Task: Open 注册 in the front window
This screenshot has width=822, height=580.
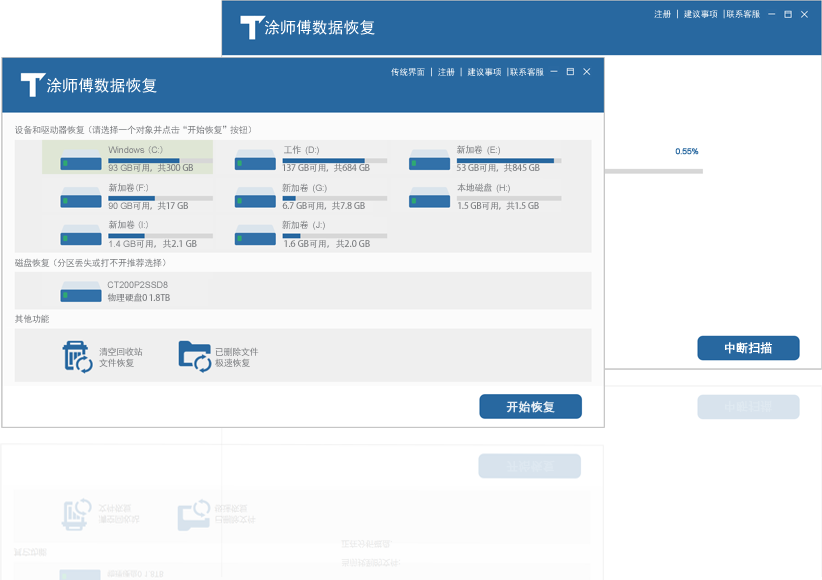Action: click(x=446, y=72)
